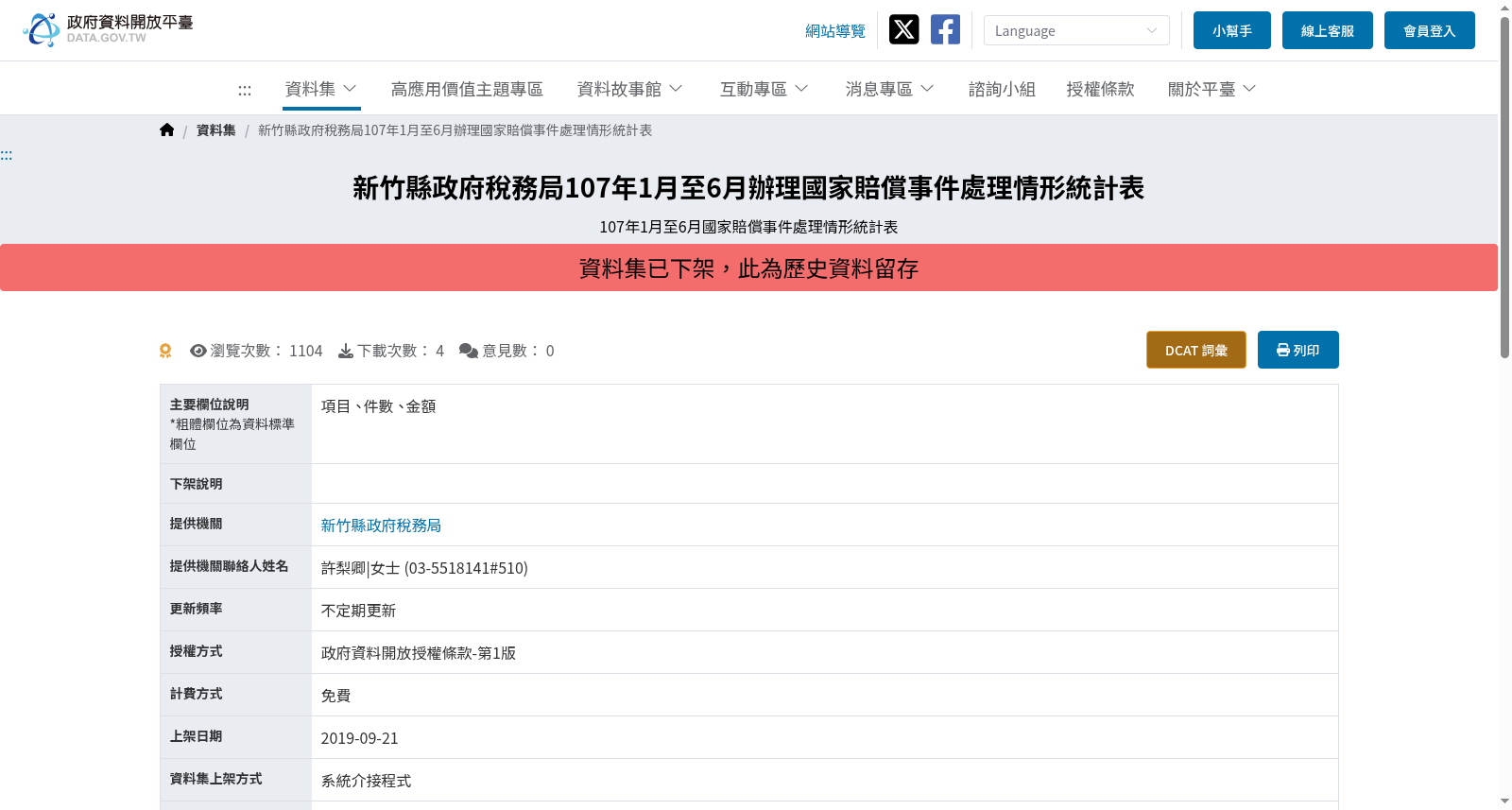Viewport: 1512px width, 810px height.
Task: Click the 系統介接程式 value
Action: click(x=367, y=781)
